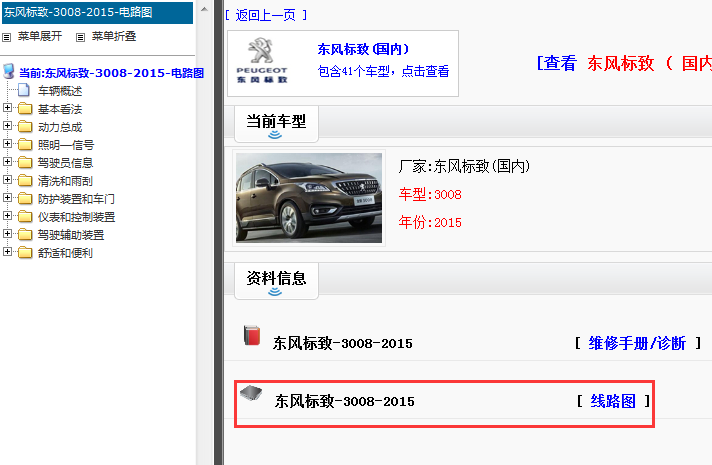This screenshot has height=465, width=712.
Task: Click the 车型:3008 text
Action: pyautogui.click(x=430, y=194)
